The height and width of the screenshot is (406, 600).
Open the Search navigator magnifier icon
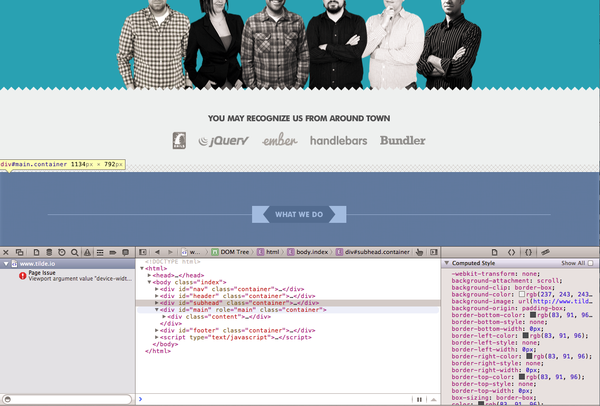(75, 252)
